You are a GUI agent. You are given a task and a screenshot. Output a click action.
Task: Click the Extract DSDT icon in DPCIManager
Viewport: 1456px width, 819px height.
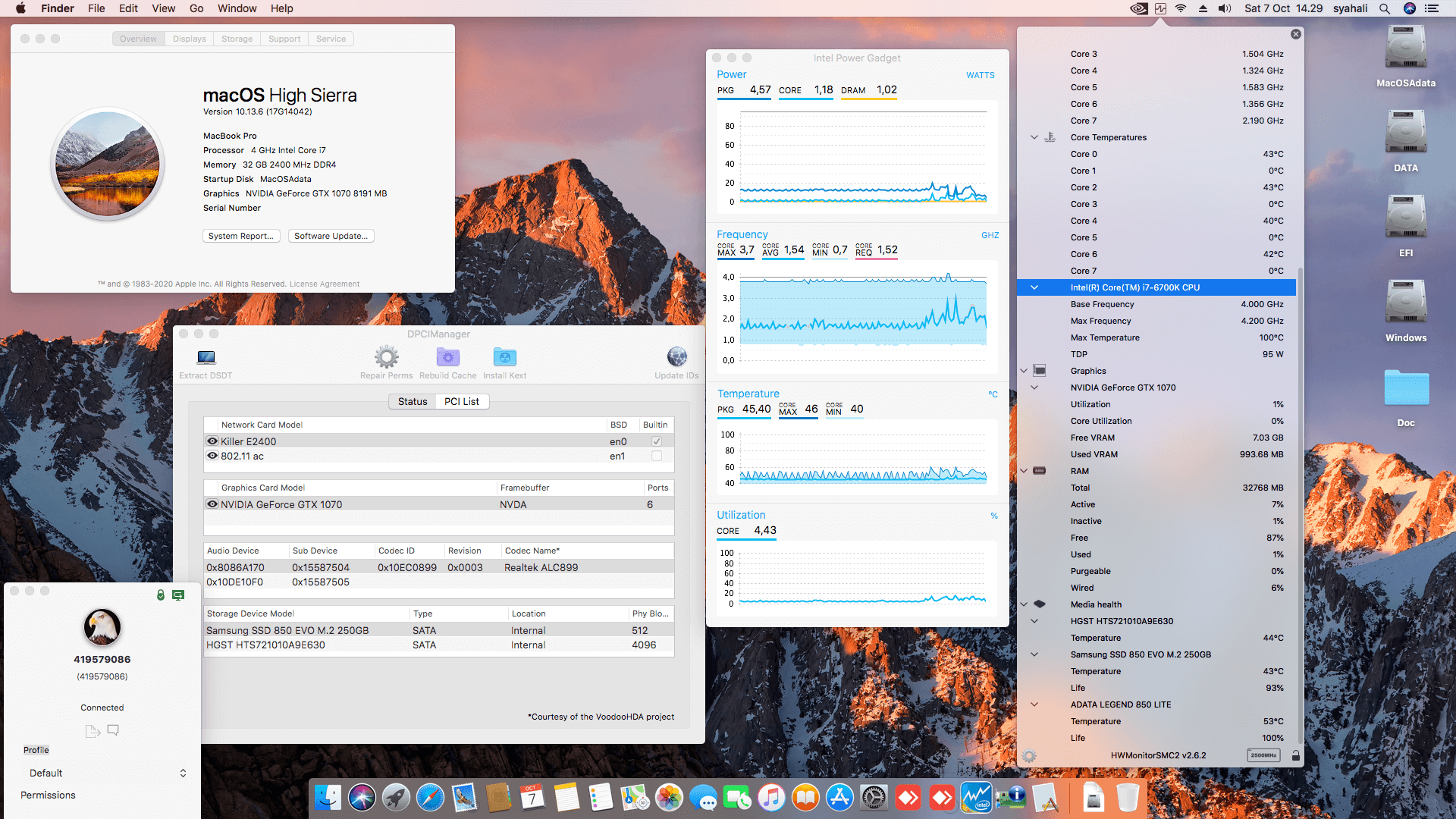tap(206, 357)
